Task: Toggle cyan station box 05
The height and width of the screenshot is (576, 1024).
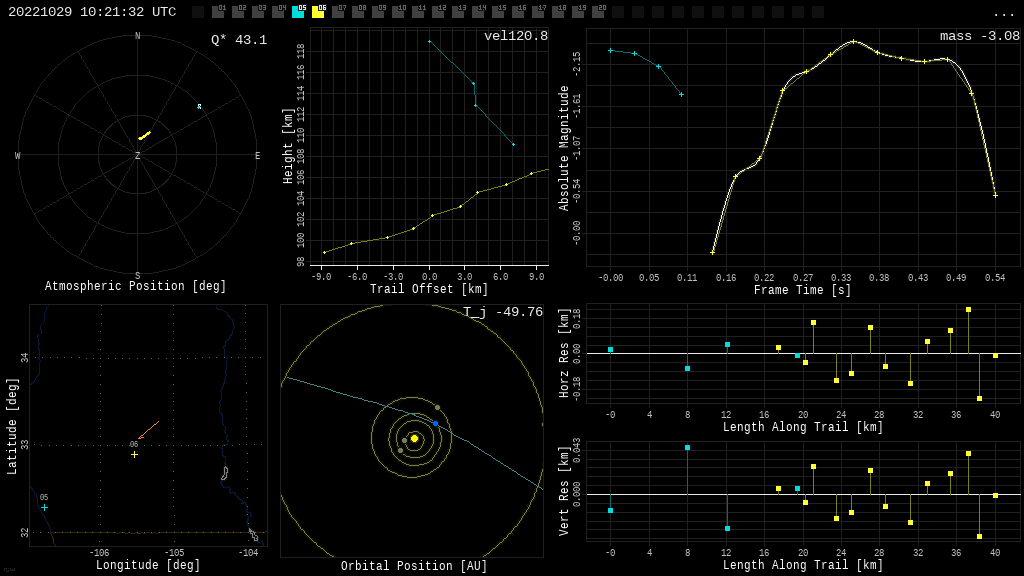Action: (x=298, y=11)
